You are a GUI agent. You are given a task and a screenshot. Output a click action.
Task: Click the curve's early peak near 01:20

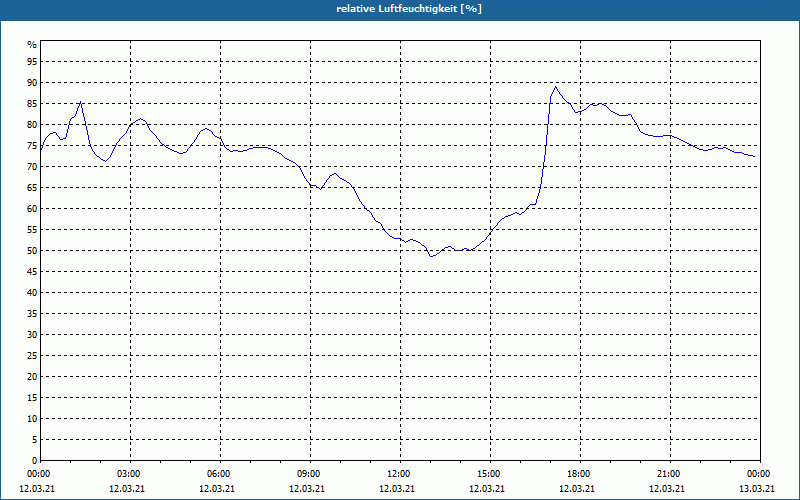(x=81, y=102)
